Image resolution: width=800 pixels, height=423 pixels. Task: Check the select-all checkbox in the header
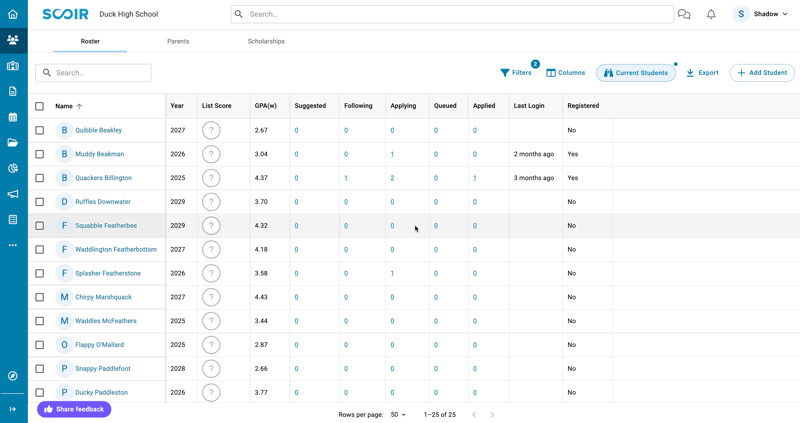(40, 106)
